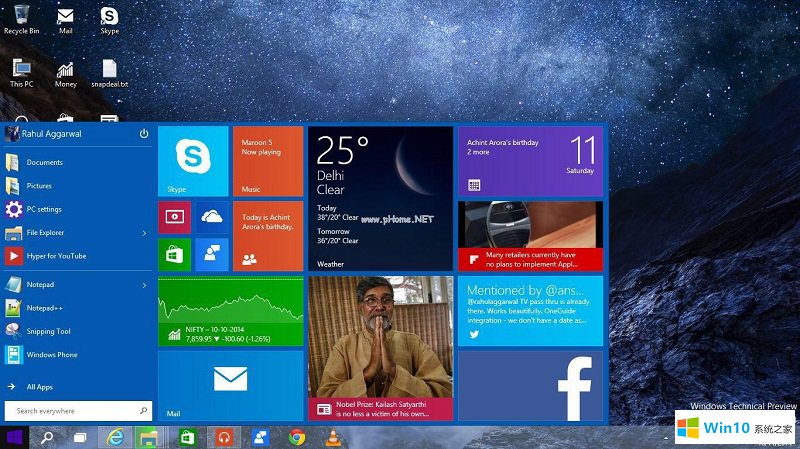Click the power button in Start menu
Screen dimensions: 800x449
click(x=144, y=134)
